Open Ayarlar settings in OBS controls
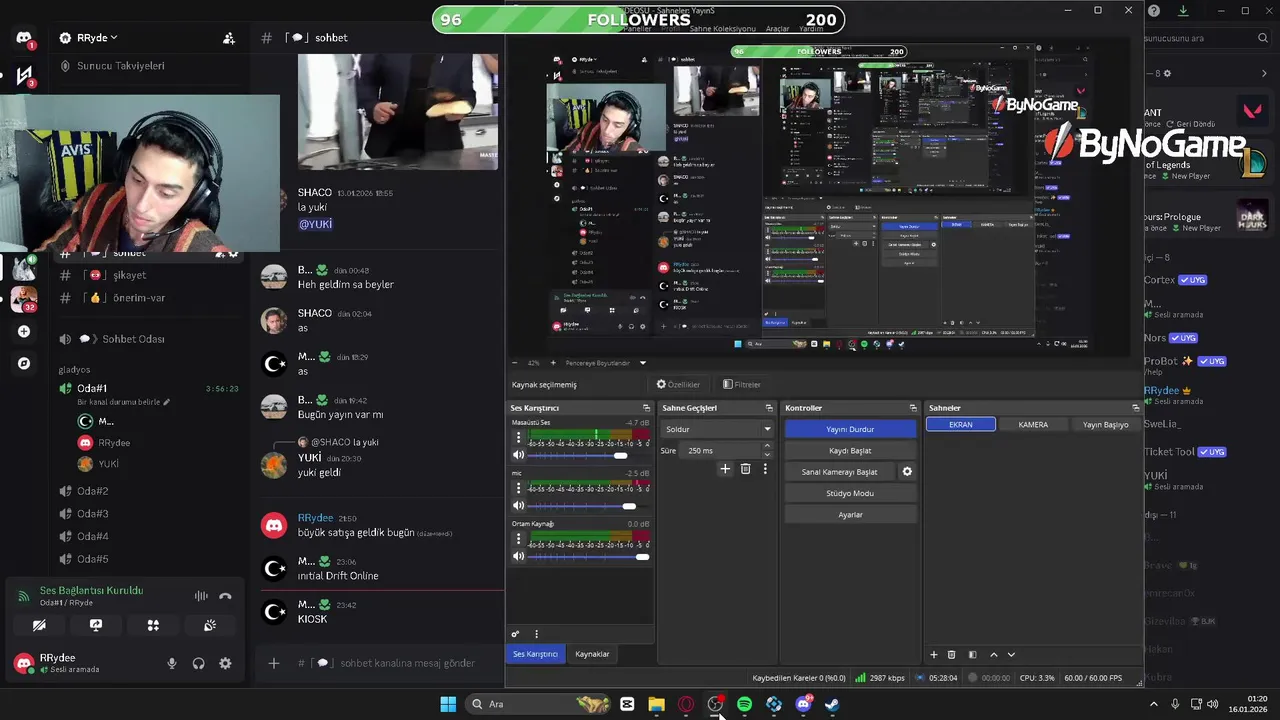This screenshot has width=1280, height=720. pyautogui.click(x=850, y=515)
